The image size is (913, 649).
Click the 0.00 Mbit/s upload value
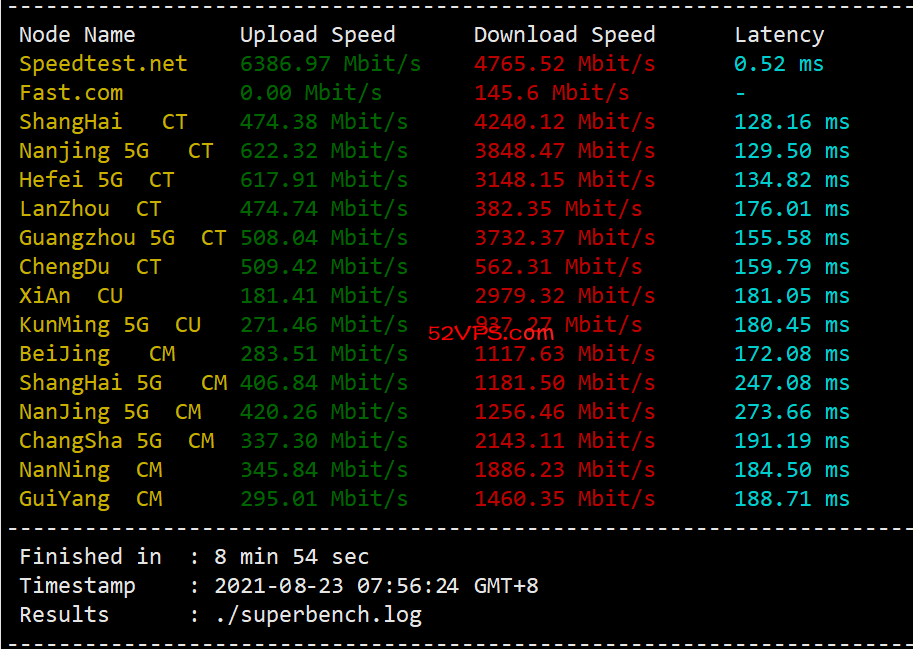point(311,93)
